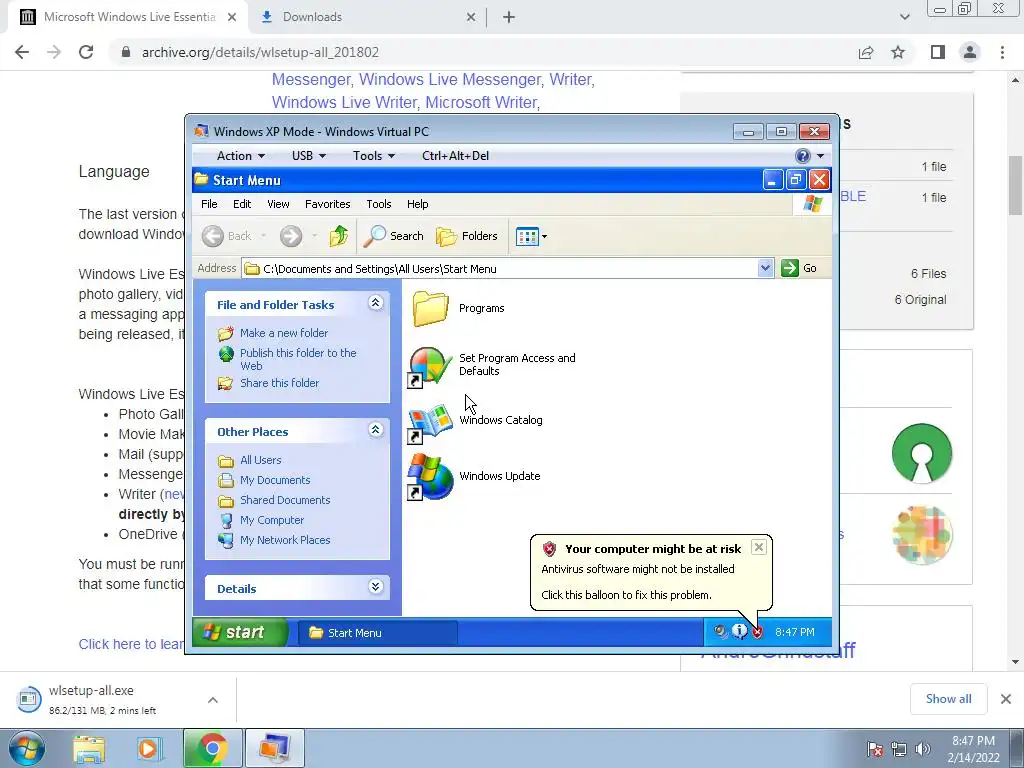Click Ctrl+Alt+Del in Virtual PC toolbar
This screenshot has height=768, width=1024.
pos(455,155)
